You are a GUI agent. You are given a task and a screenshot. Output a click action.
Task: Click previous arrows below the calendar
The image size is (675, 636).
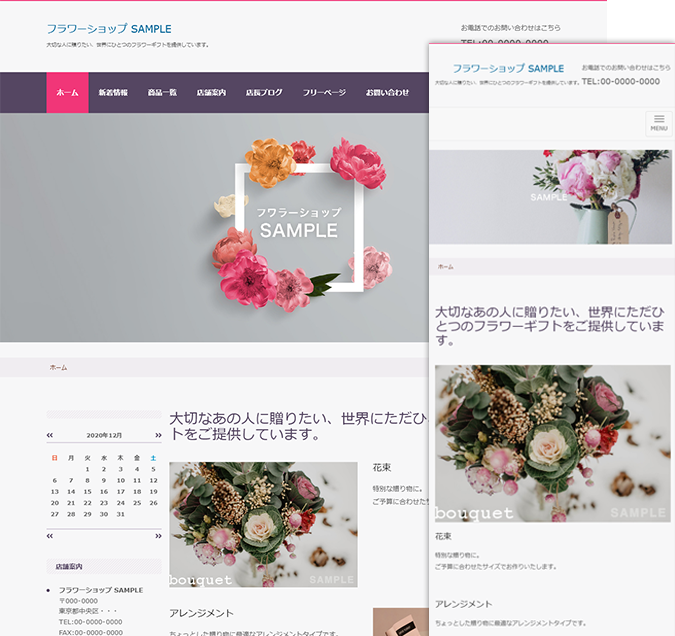pyautogui.click(x=50, y=536)
